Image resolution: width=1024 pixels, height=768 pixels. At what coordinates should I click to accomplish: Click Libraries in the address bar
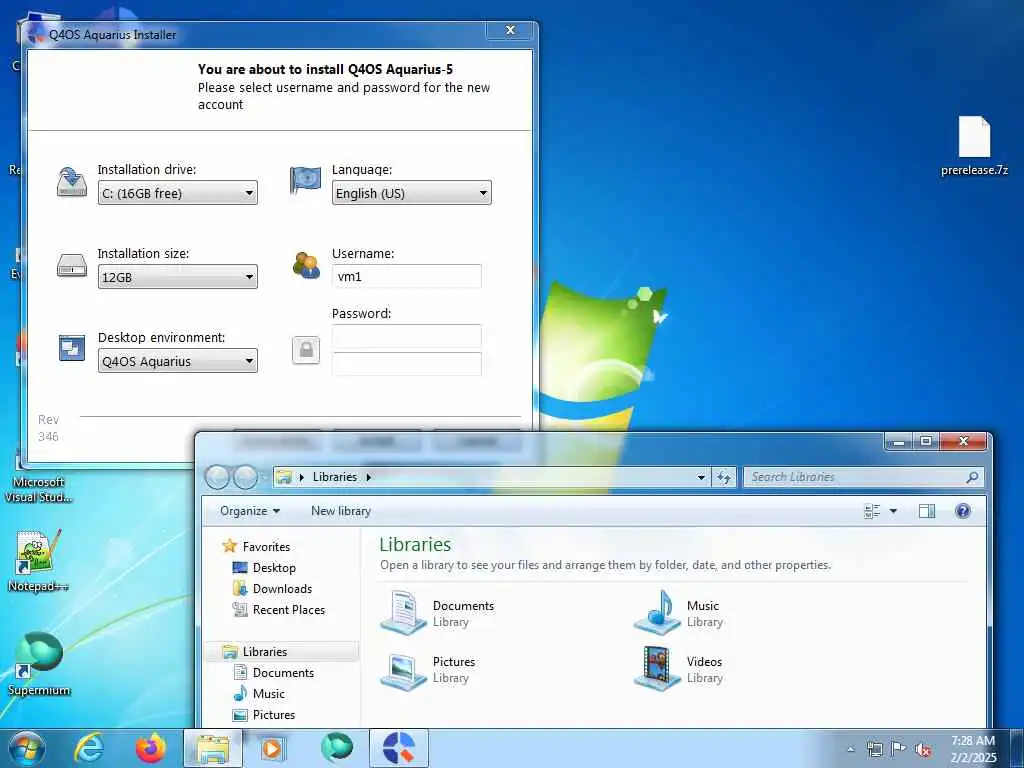pos(334,477)
